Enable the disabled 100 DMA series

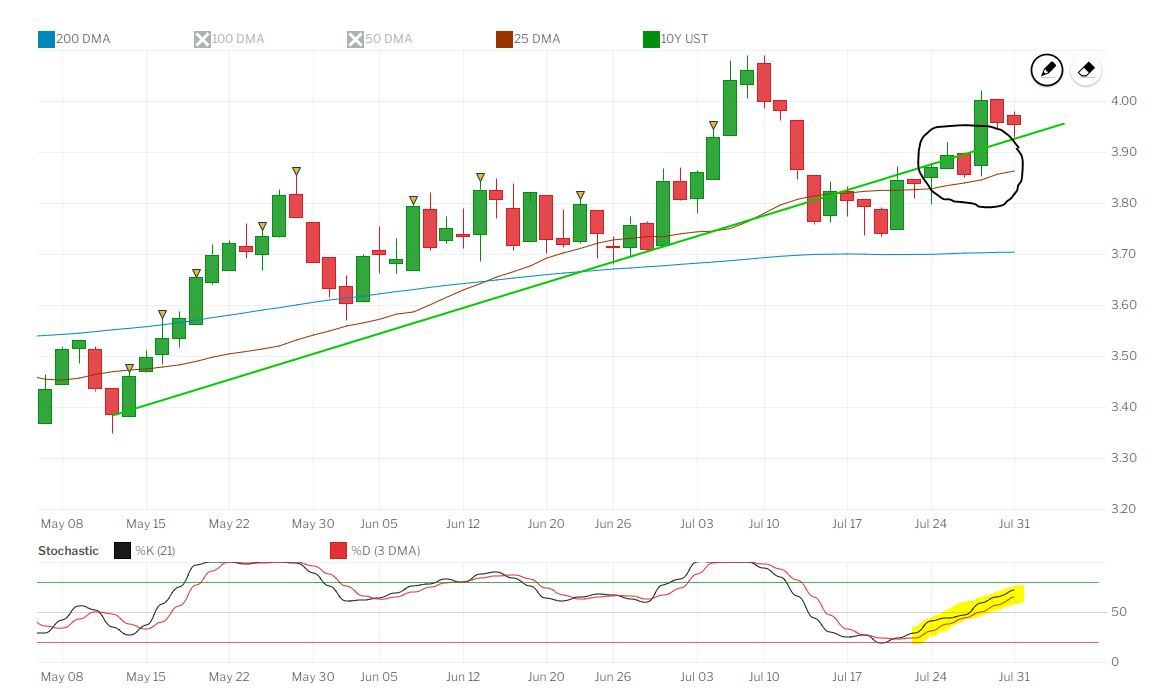pyautogui.click(x=229, y=39)
